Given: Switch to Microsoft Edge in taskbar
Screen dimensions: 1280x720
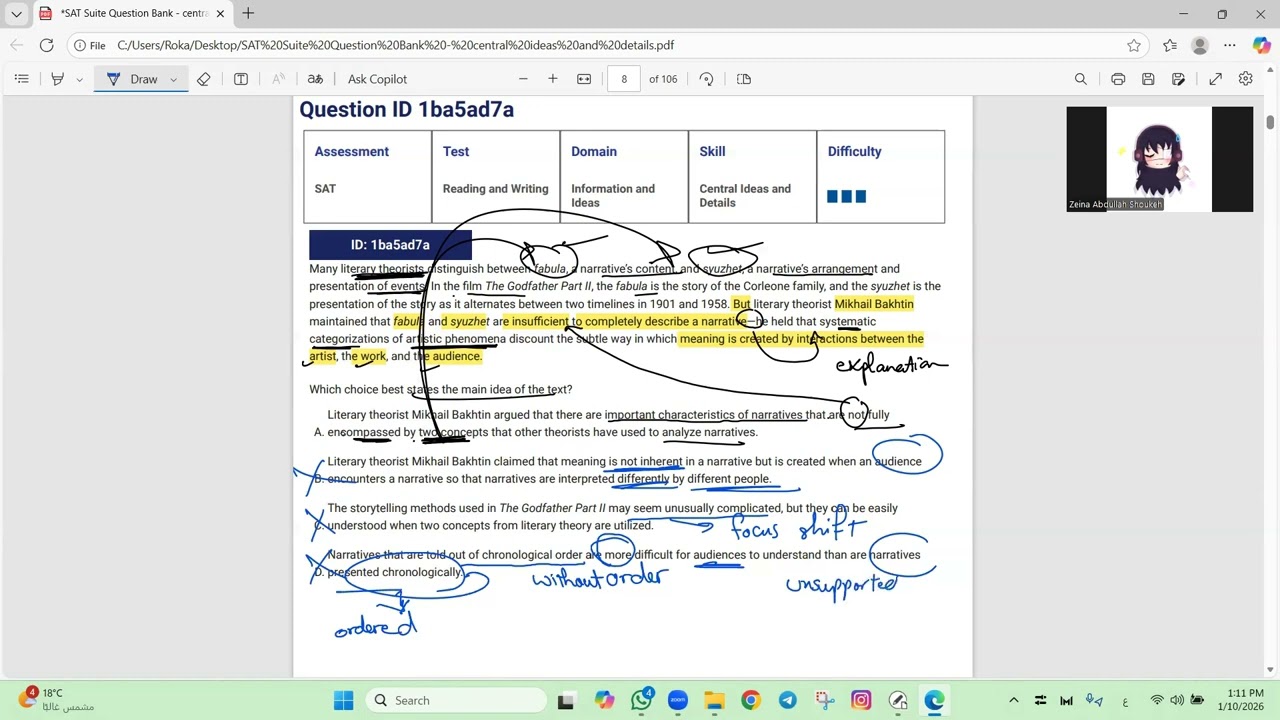Looking at the screenshot, I should tap(934, 700).
